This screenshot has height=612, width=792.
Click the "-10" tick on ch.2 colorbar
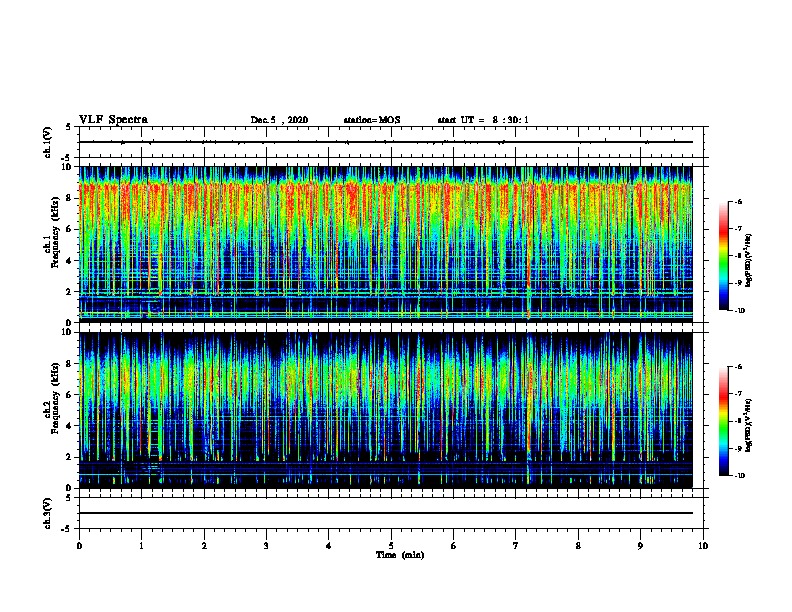tap(739, 476)
